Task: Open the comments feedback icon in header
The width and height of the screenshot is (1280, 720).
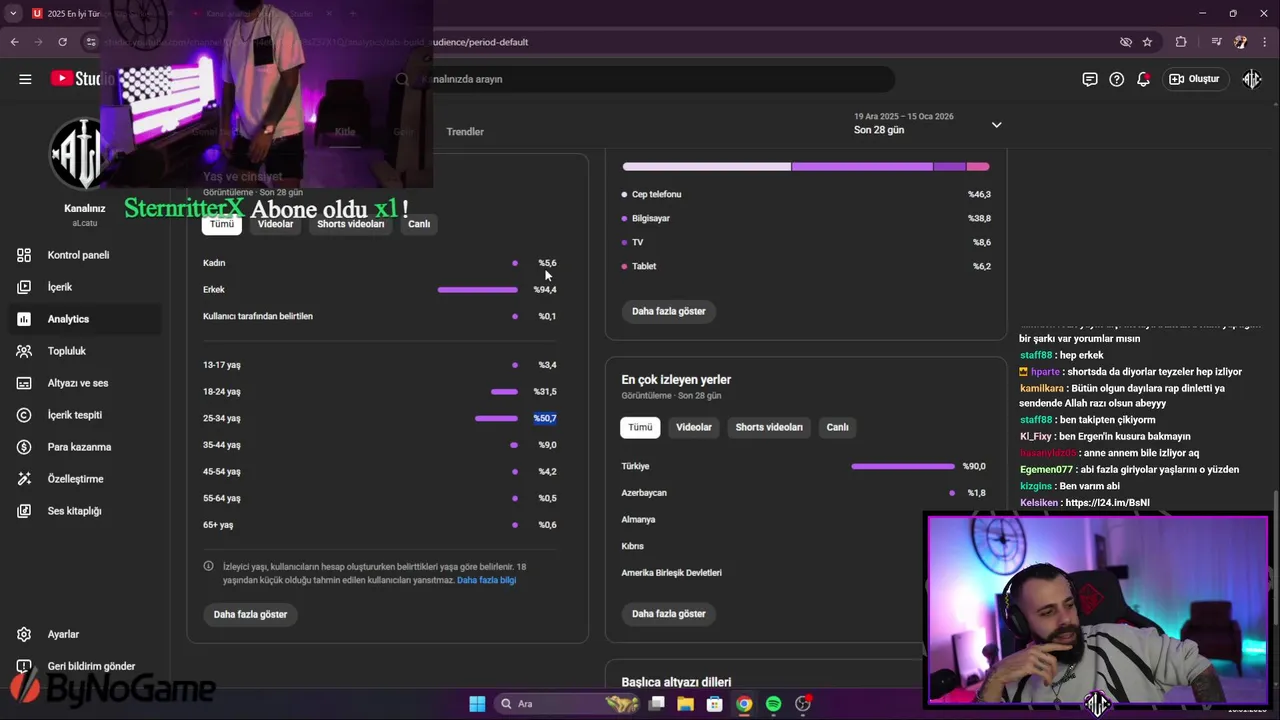Action: point(1090,79)
